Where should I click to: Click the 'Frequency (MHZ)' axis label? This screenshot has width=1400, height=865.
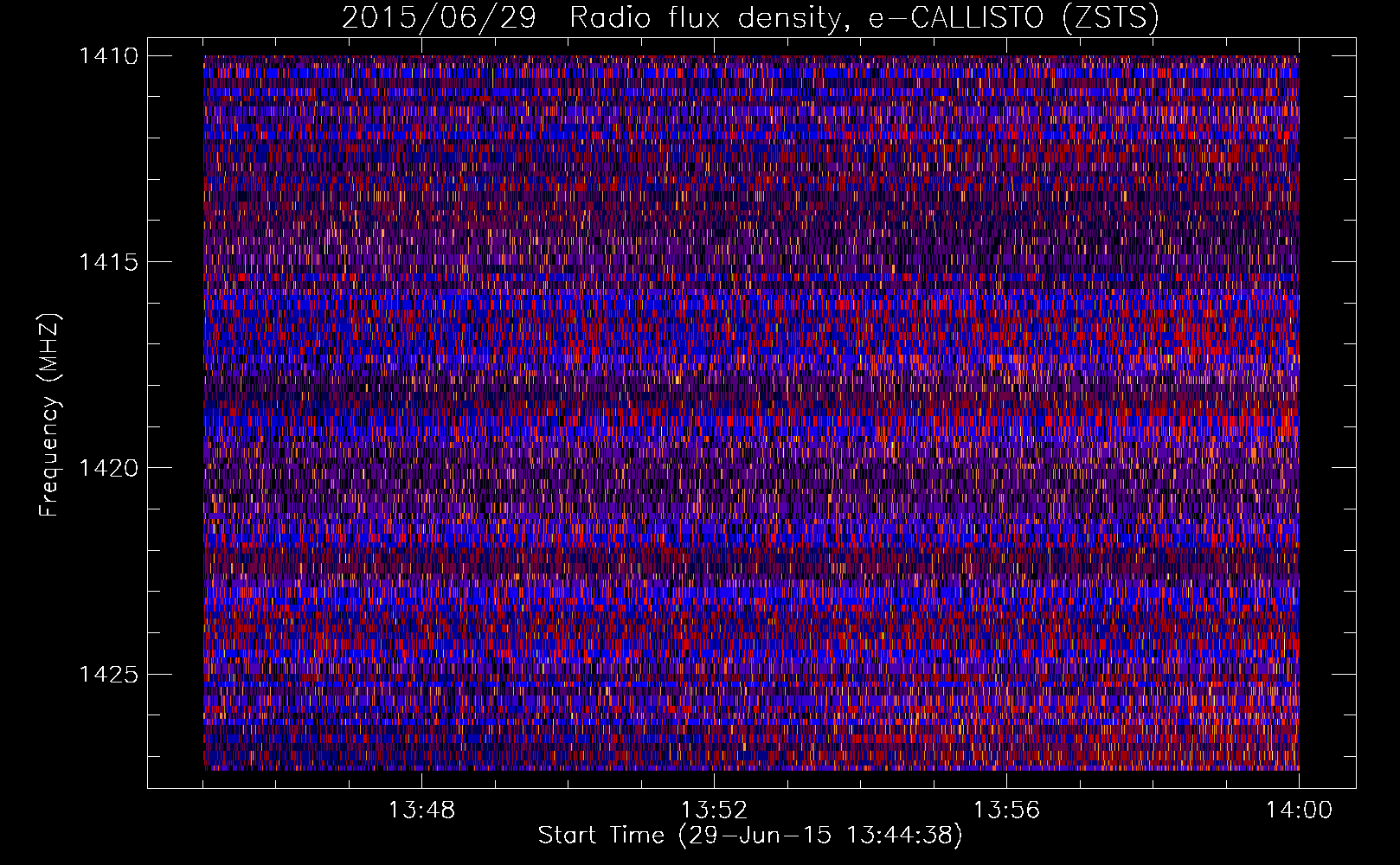click(49, 415)
